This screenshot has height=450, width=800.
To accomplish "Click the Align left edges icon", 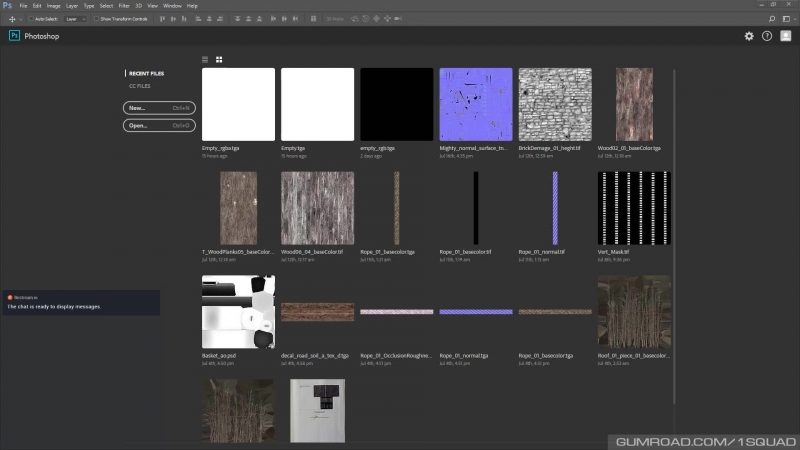I will click(198, 19).
